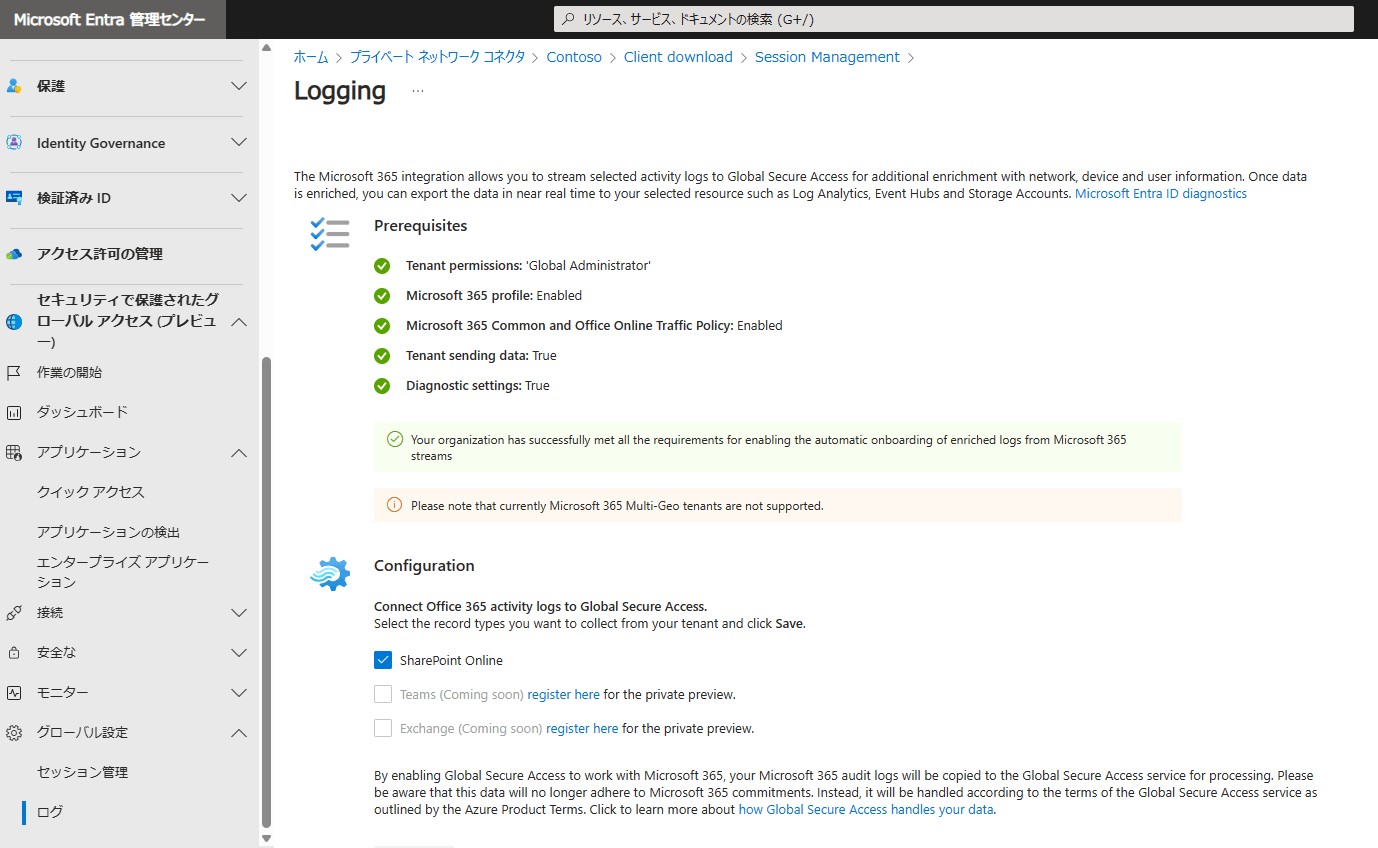
Task: Collapse the アプリケーション submenu
Action: pos(239,452)
